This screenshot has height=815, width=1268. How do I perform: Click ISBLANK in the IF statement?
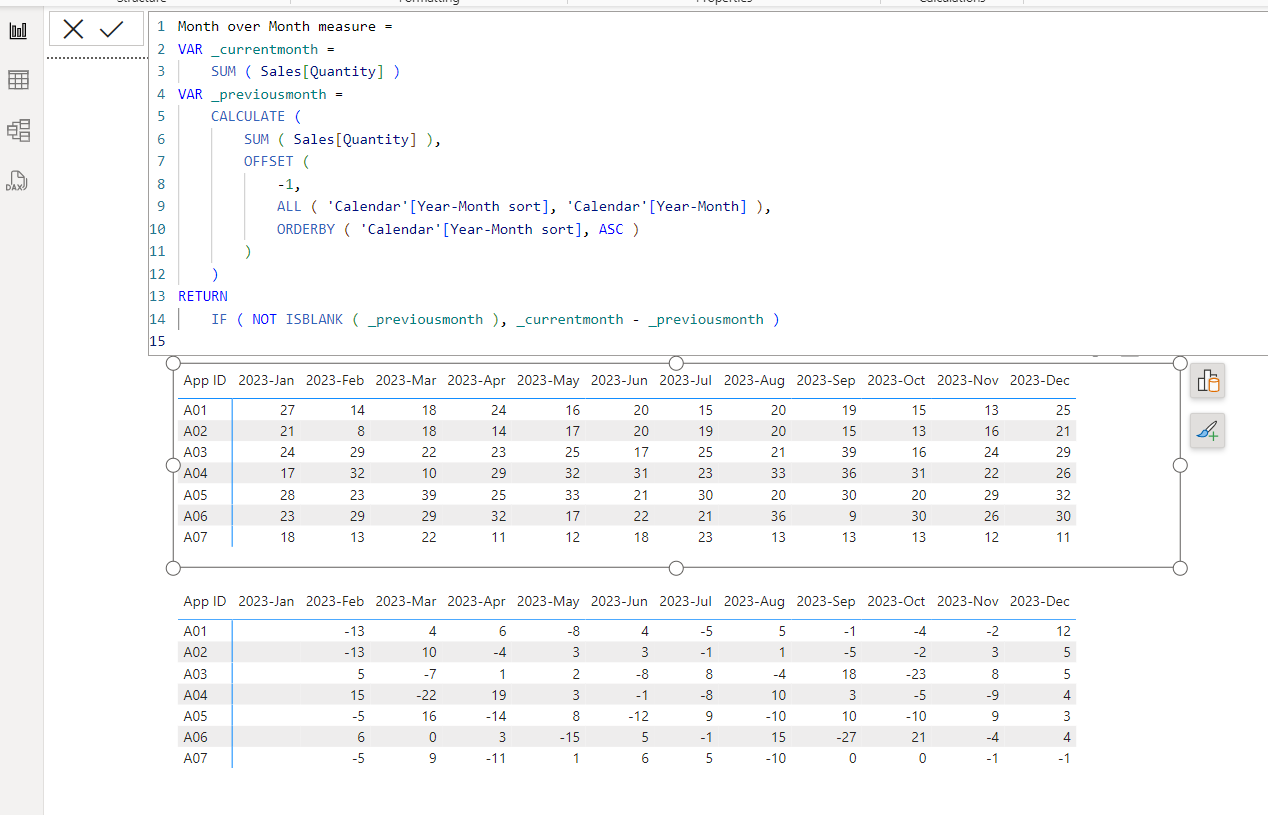click(x=314, y=319)
